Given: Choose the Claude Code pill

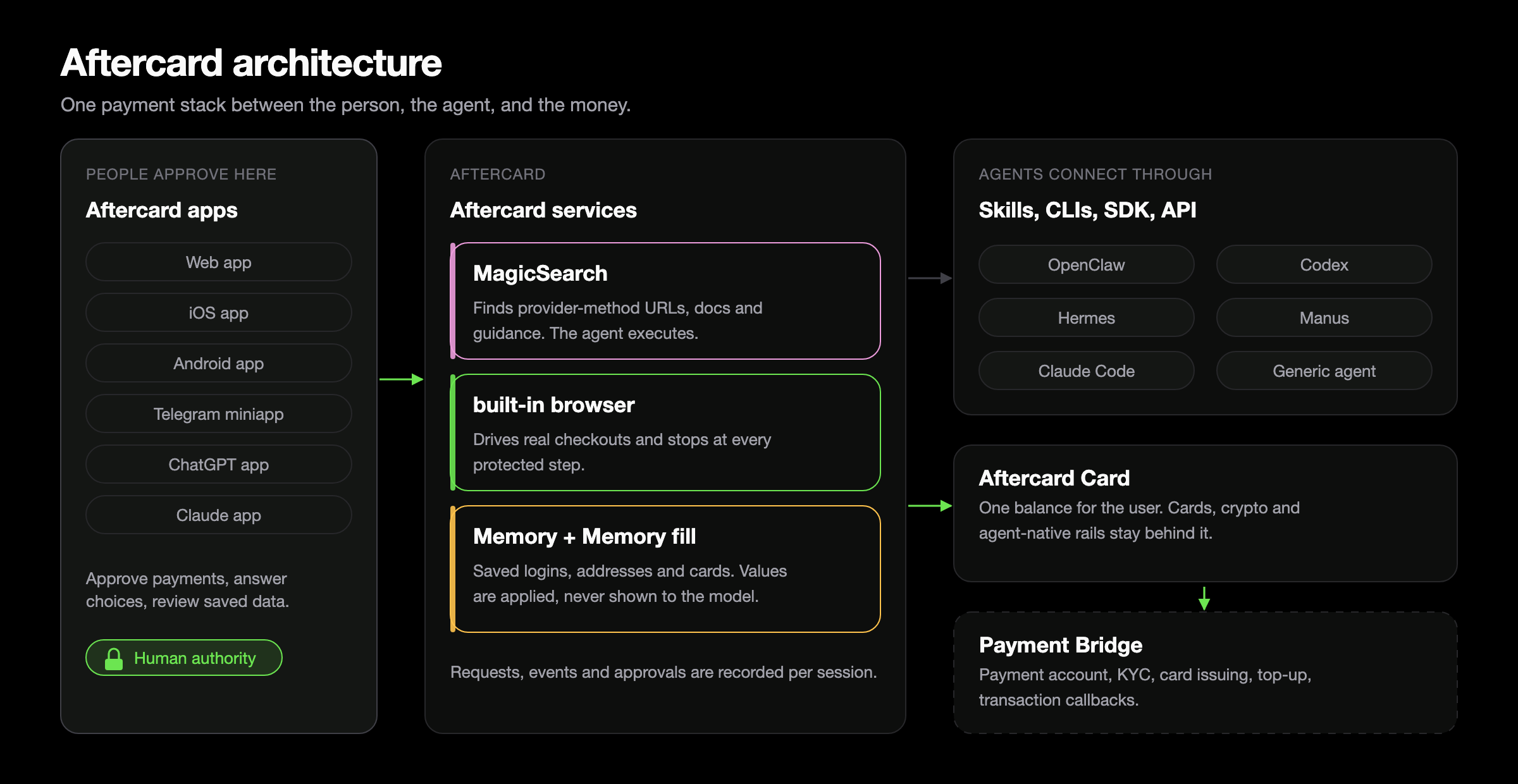Looking at the screenshot, I should click(x=1087, y=371).
